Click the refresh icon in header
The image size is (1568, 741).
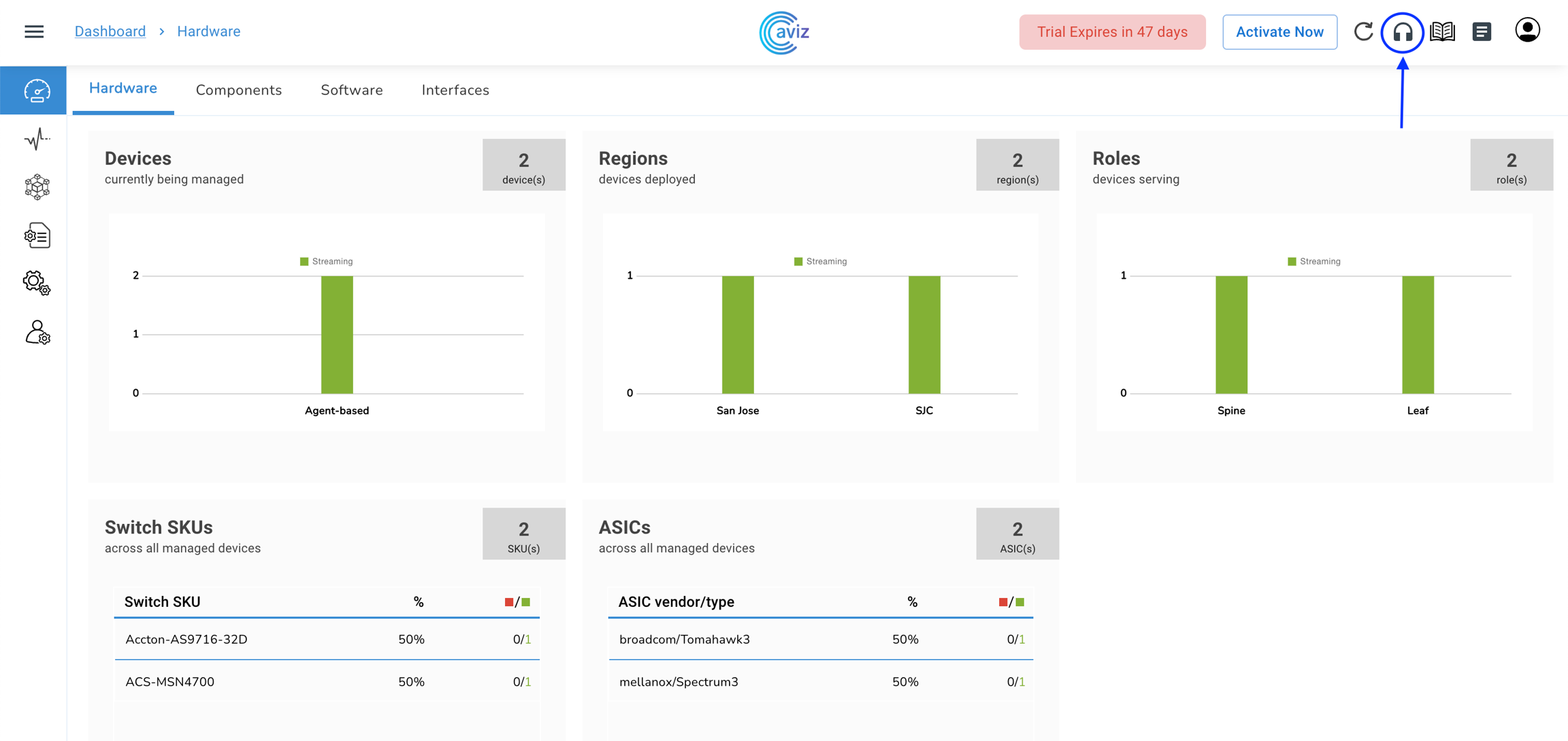click(1363, 31)
